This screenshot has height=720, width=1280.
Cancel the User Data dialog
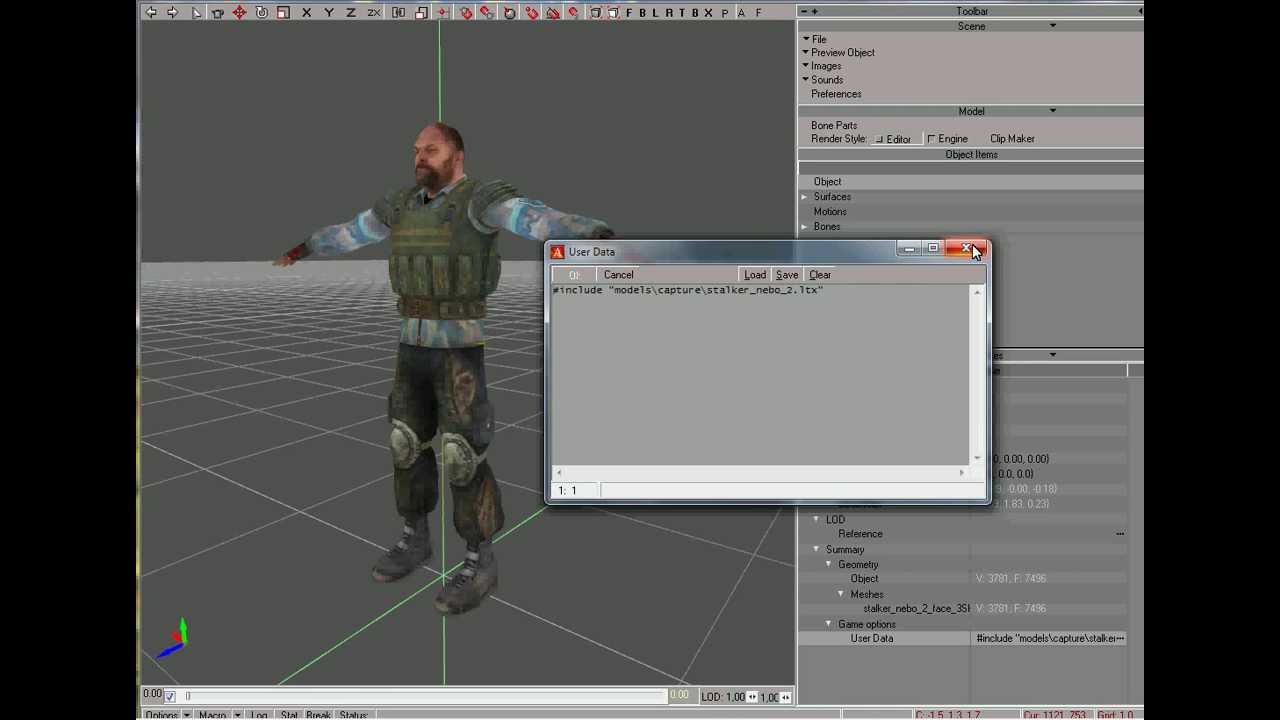(x=618, y=275)
